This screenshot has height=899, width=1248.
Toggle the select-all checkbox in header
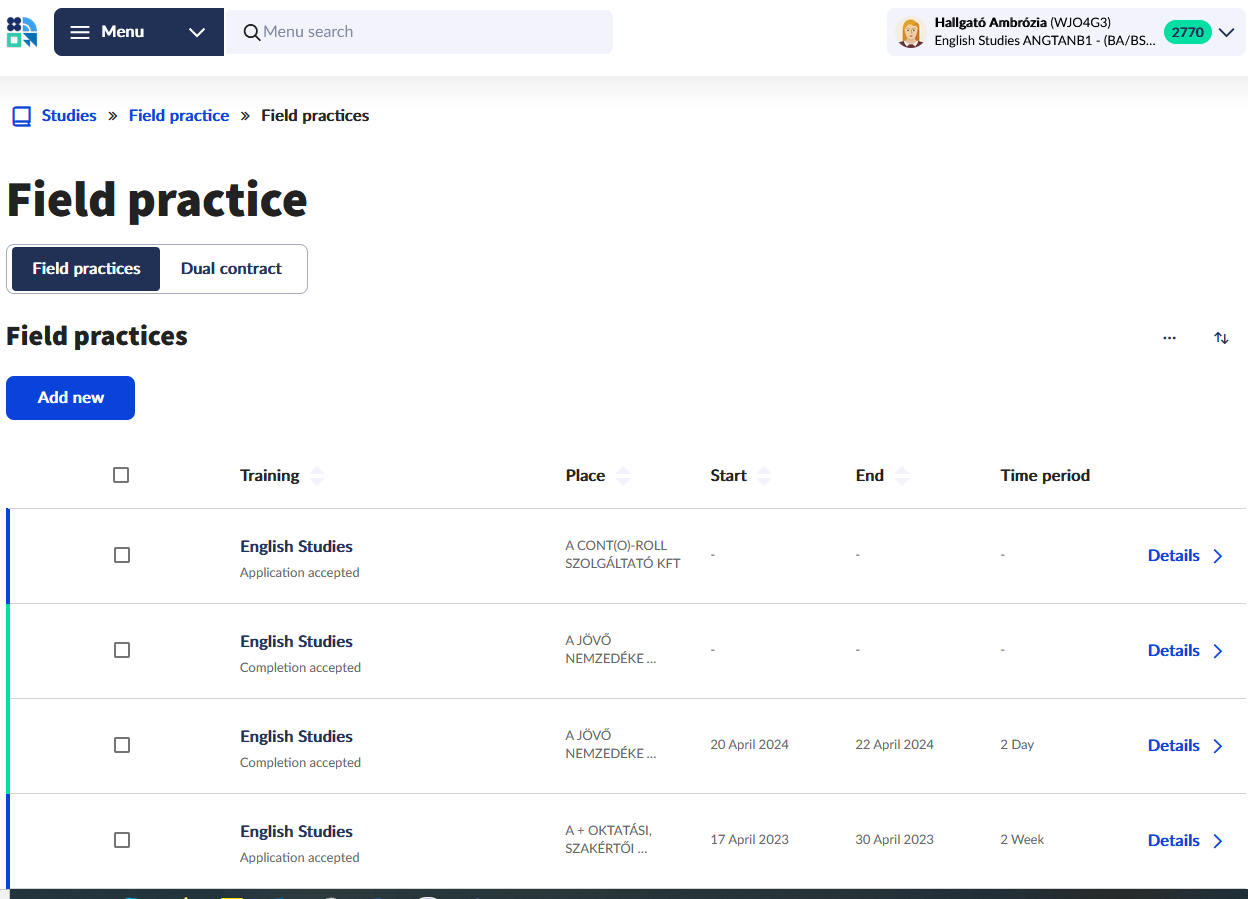pyautogui.click(x=121, y=475)
